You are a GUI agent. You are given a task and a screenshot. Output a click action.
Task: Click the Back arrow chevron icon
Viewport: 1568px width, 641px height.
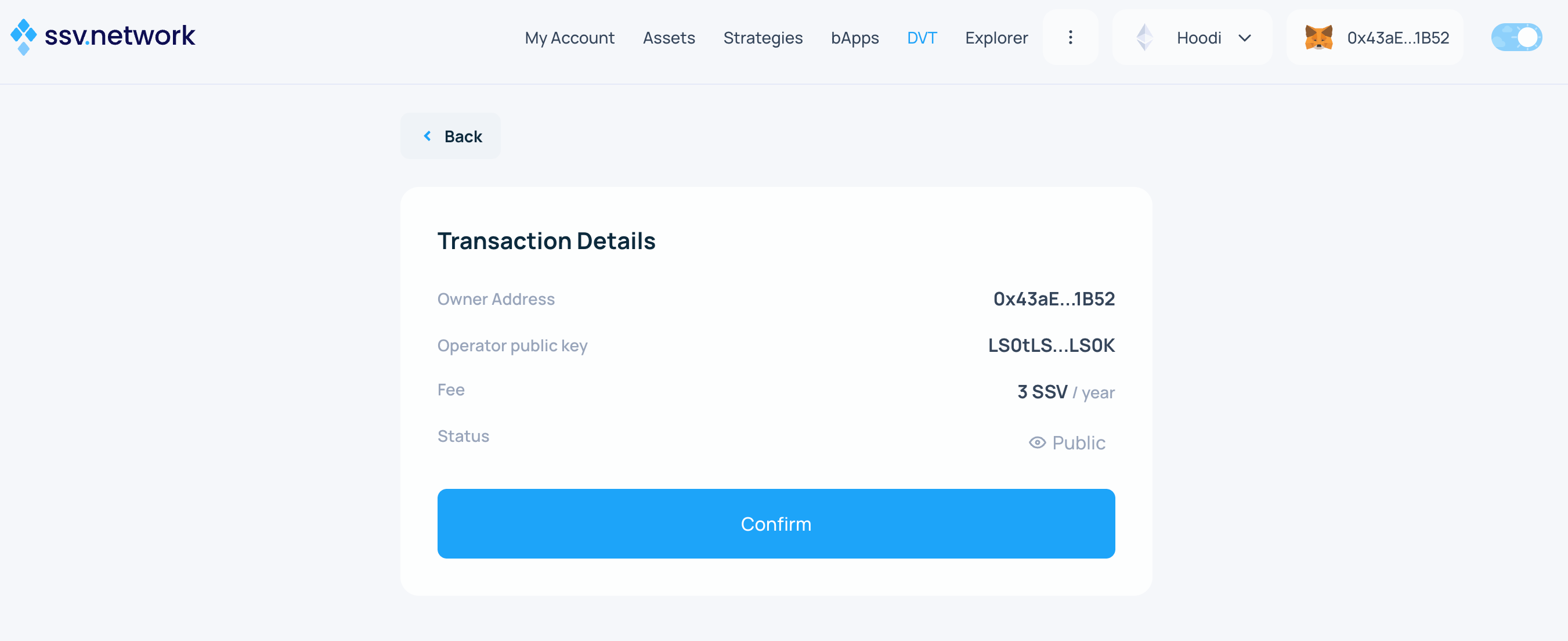[x=427, y=136]
